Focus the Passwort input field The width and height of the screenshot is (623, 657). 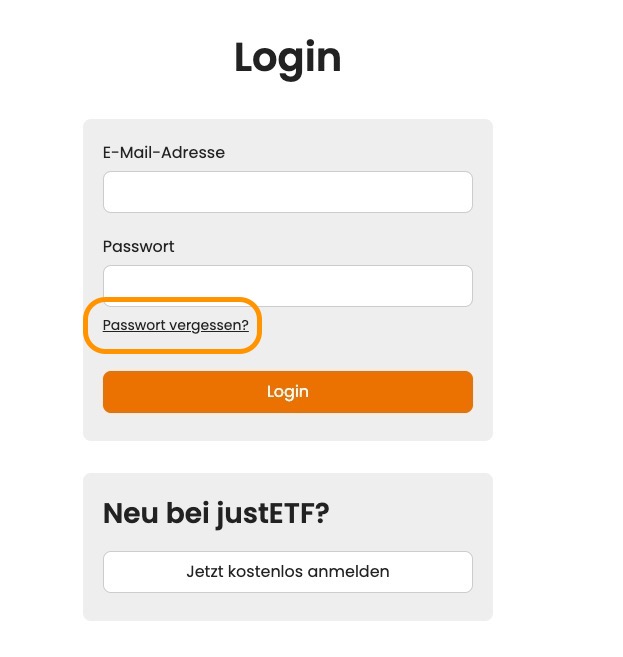tap(287, 286)
